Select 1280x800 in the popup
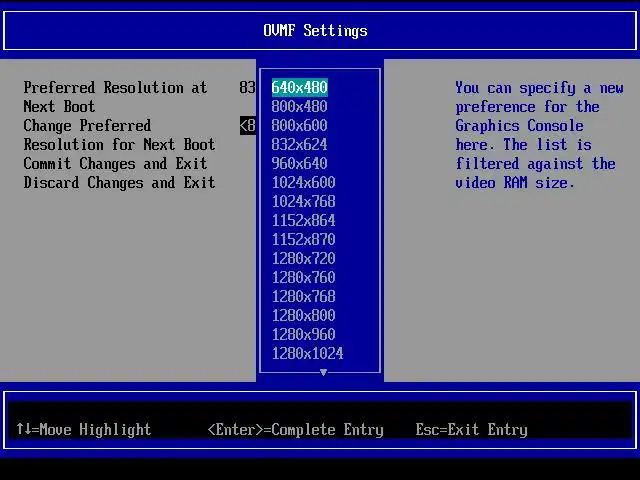Viewport: 640px width, 480px height. (304, 315)
